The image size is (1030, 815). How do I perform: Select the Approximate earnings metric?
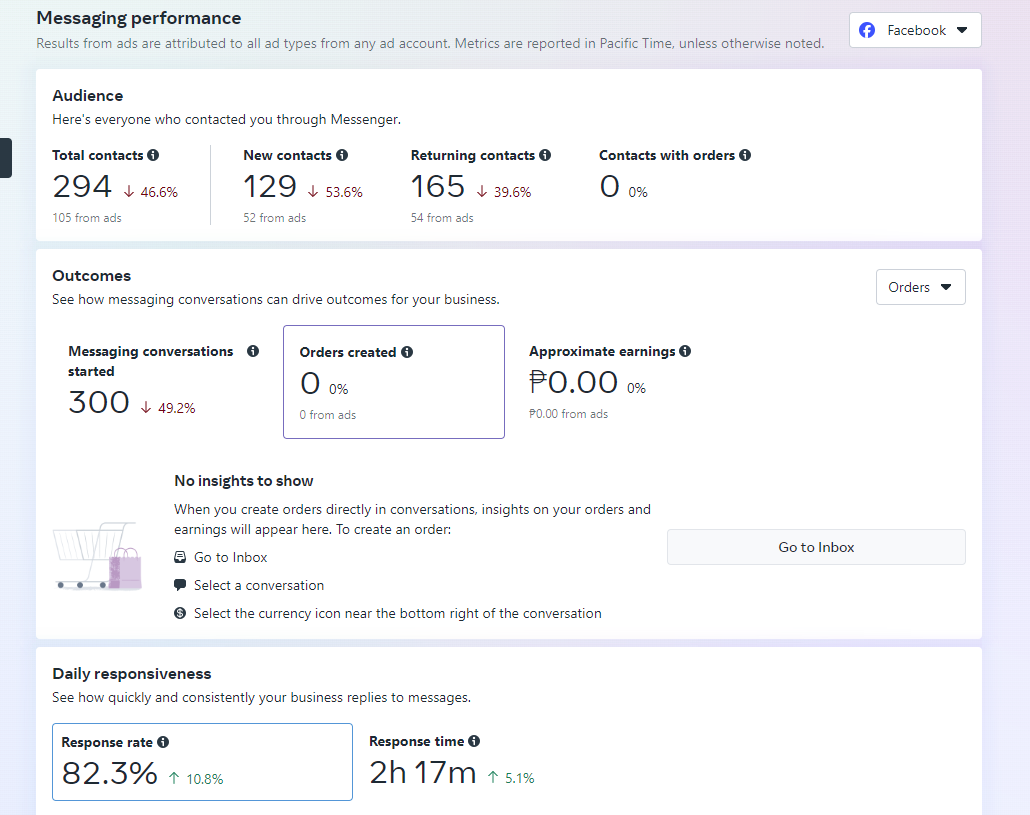tap(610, 382)
